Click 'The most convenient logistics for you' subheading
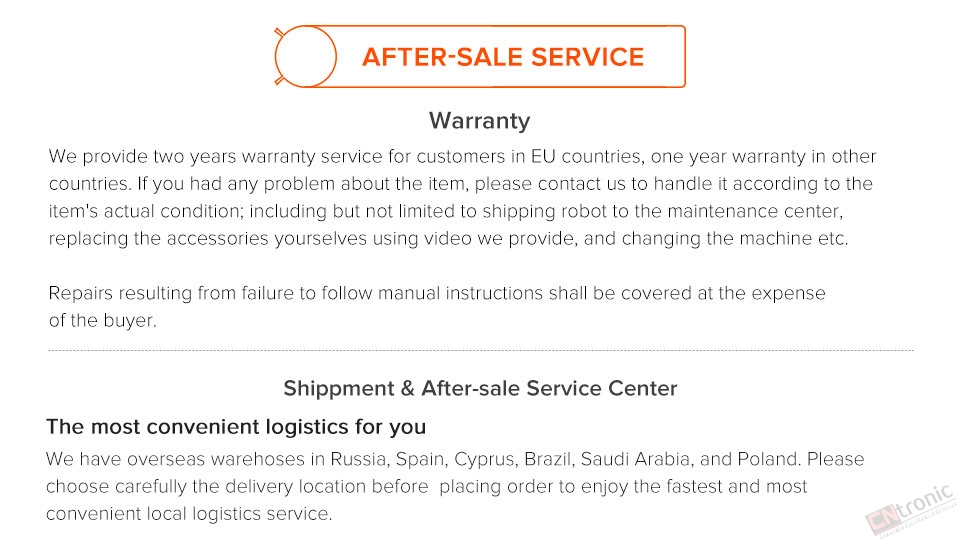 coord(236,427)
